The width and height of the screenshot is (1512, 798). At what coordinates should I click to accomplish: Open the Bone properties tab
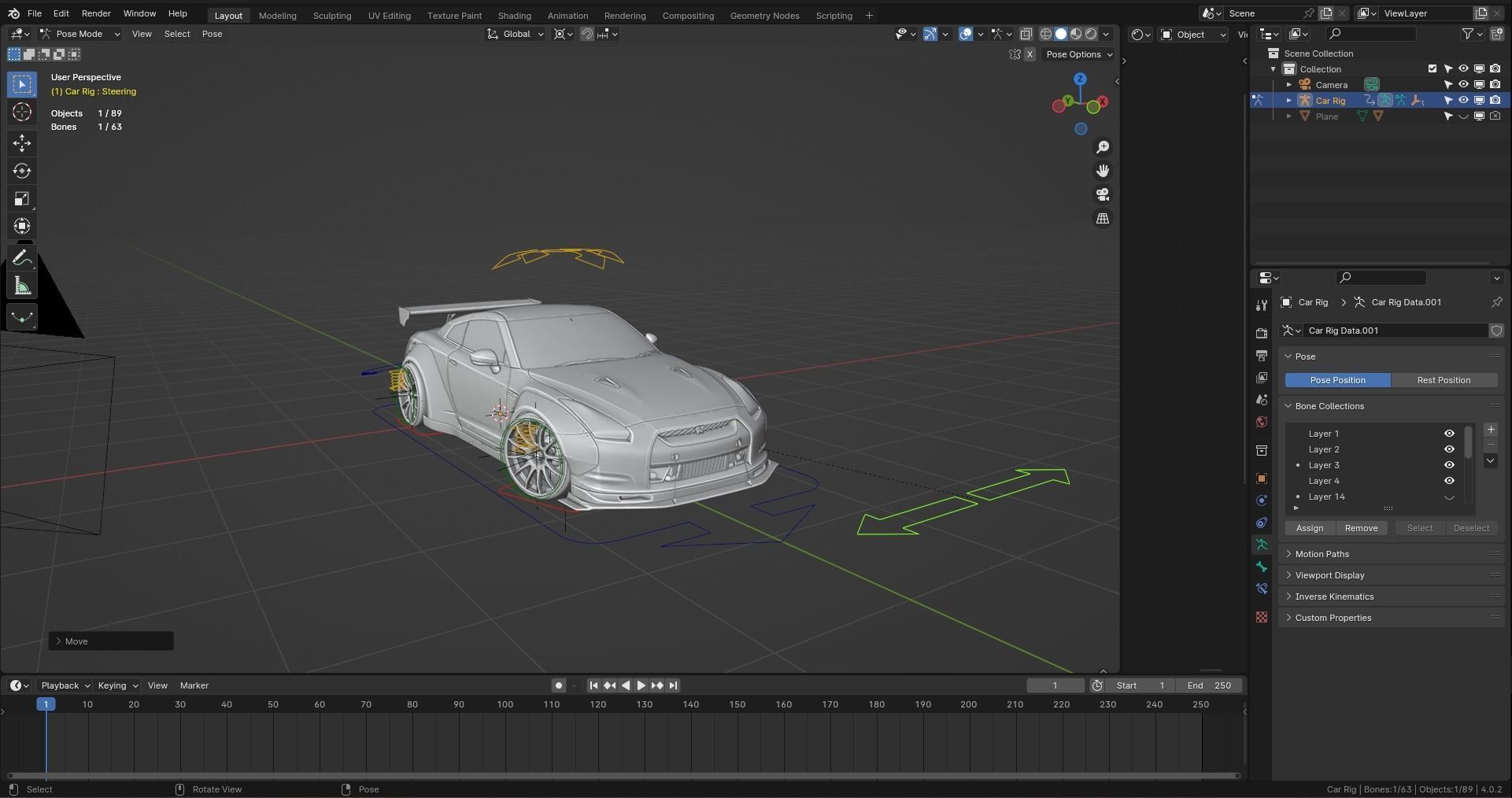tap(1262, 567)
